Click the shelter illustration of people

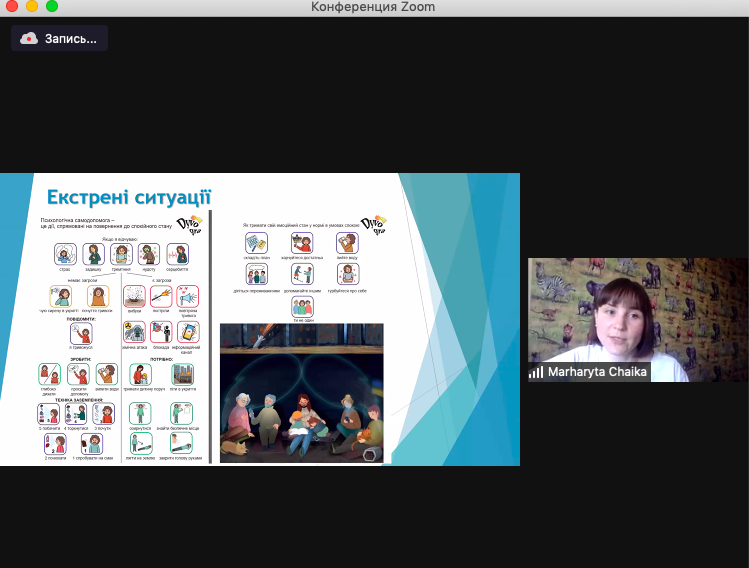[x=301, y=392]
